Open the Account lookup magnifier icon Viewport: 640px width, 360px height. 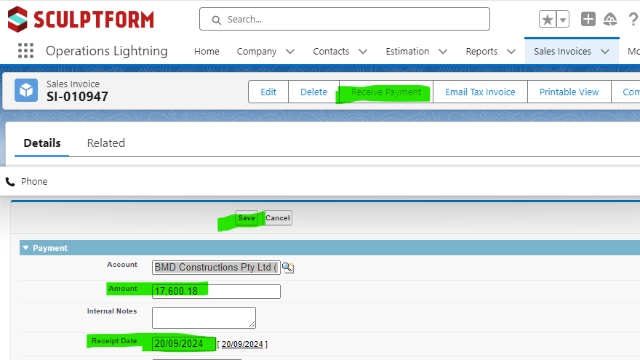pos(288,267)
